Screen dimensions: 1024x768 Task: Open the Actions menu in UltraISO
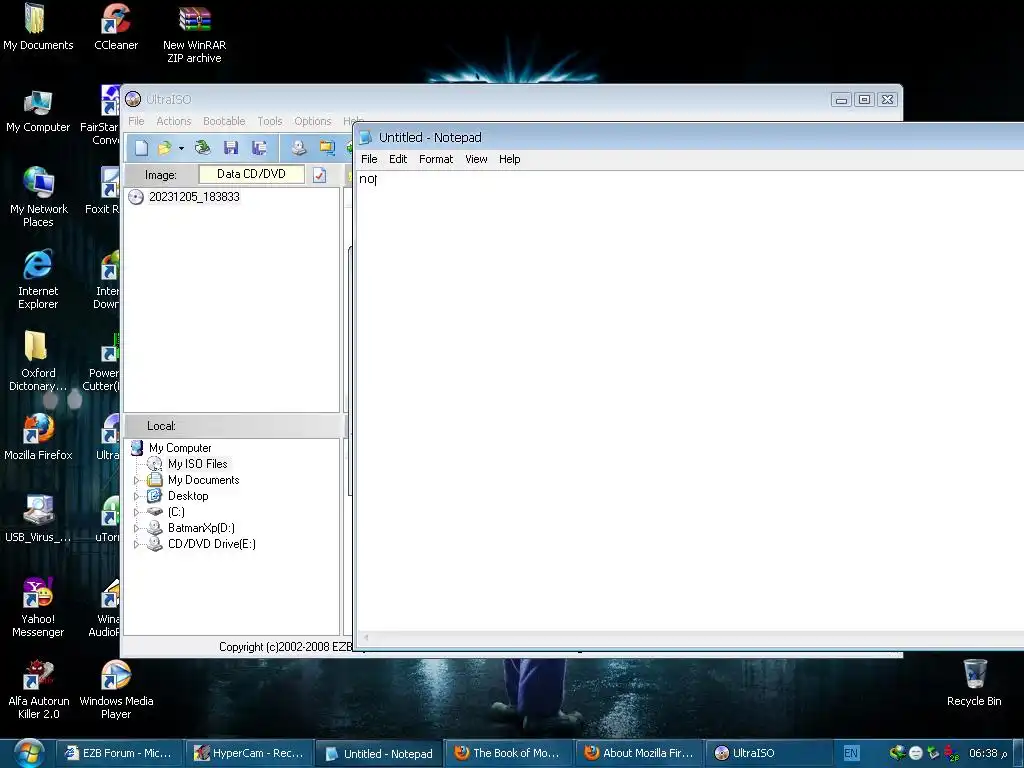(x=174, y=121)
